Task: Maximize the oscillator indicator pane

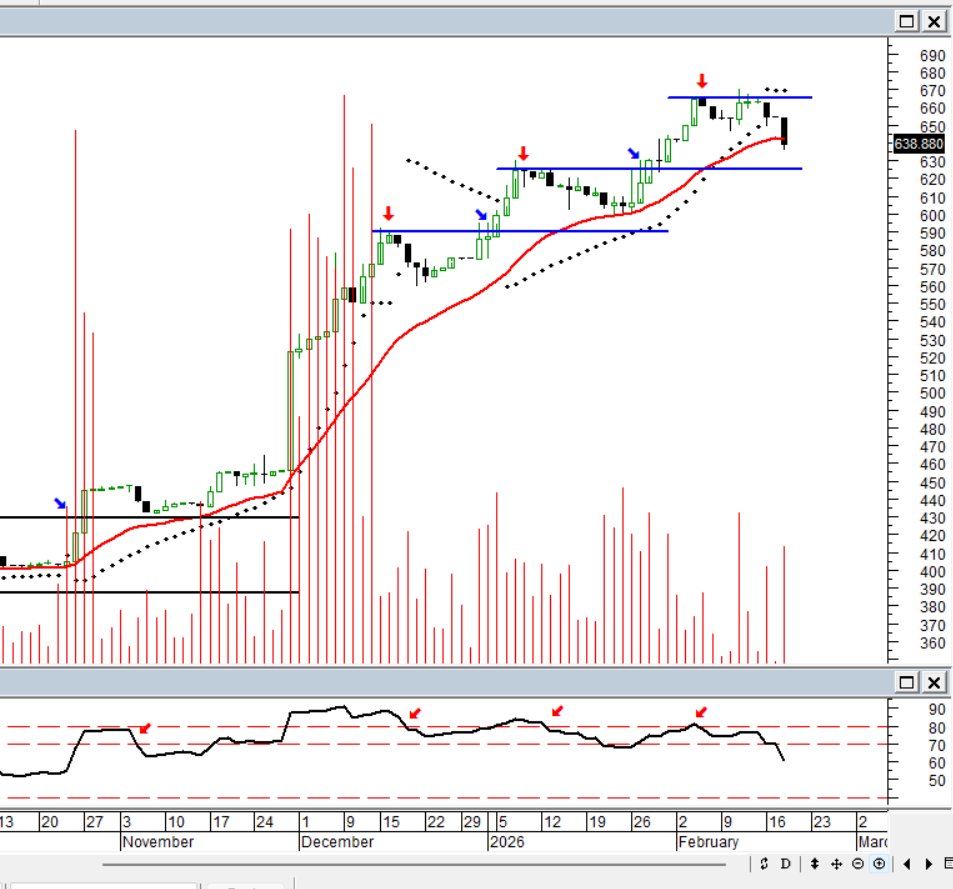Action: coord(906,682)
